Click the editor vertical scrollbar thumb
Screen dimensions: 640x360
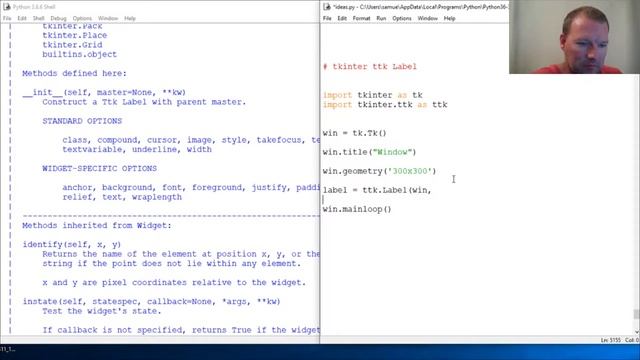[636, 314]
